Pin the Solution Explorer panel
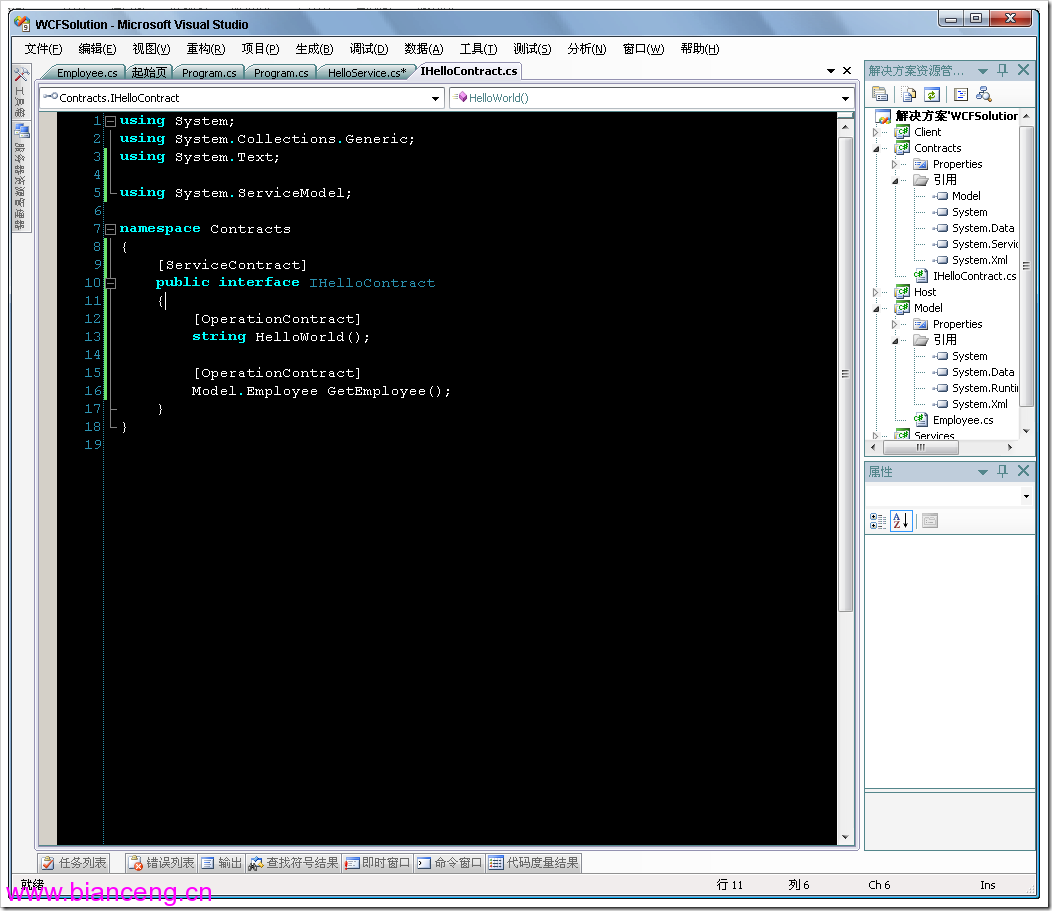 [1002, 70]
